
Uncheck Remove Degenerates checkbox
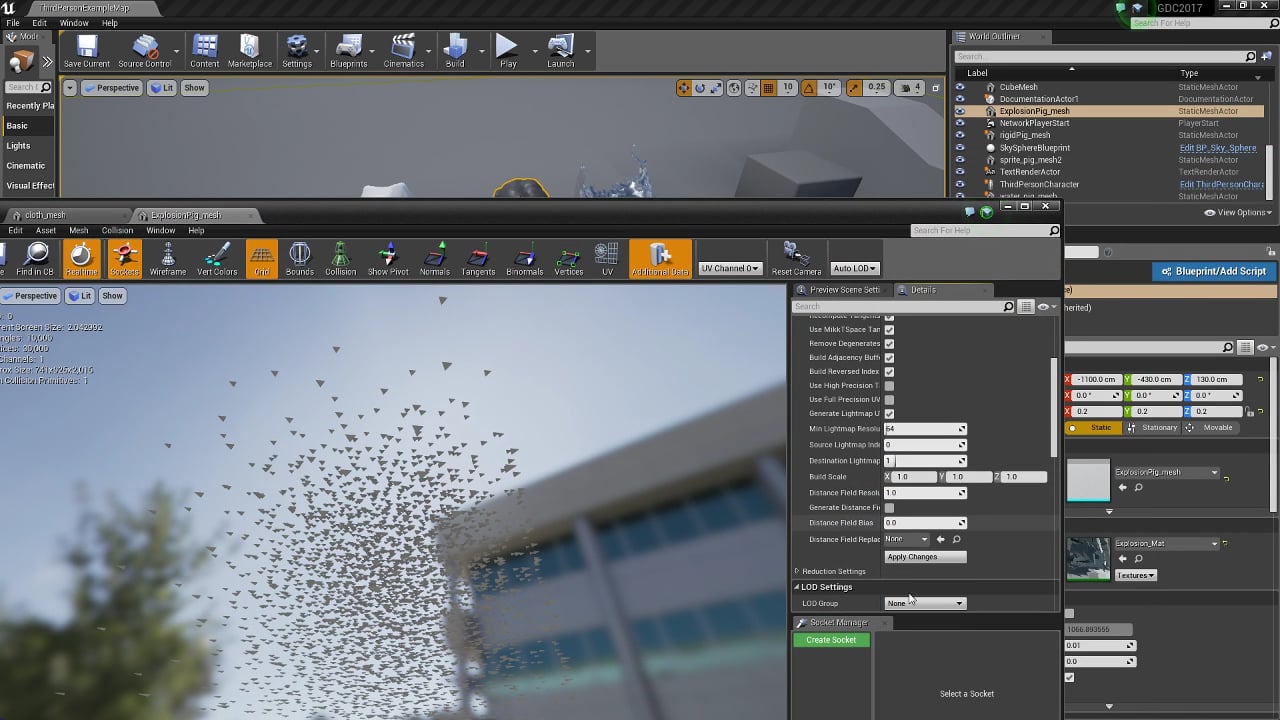coord(889,343)
